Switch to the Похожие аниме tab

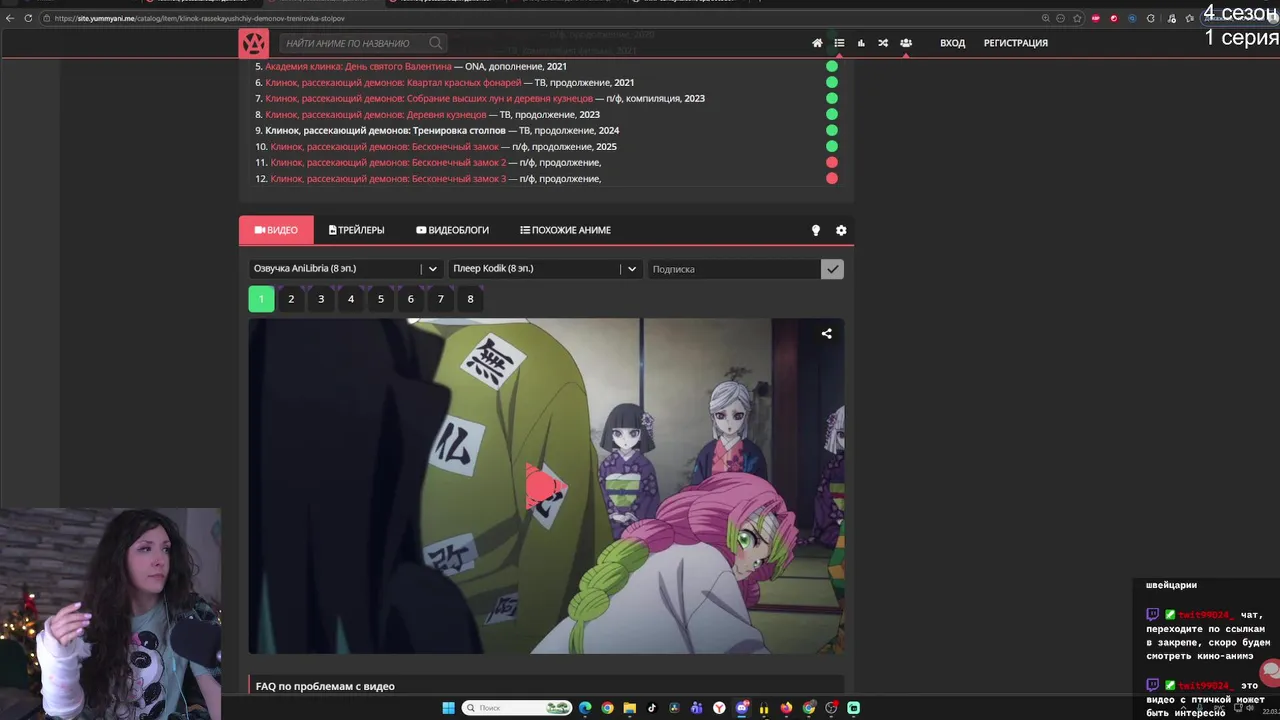[565, 230]
